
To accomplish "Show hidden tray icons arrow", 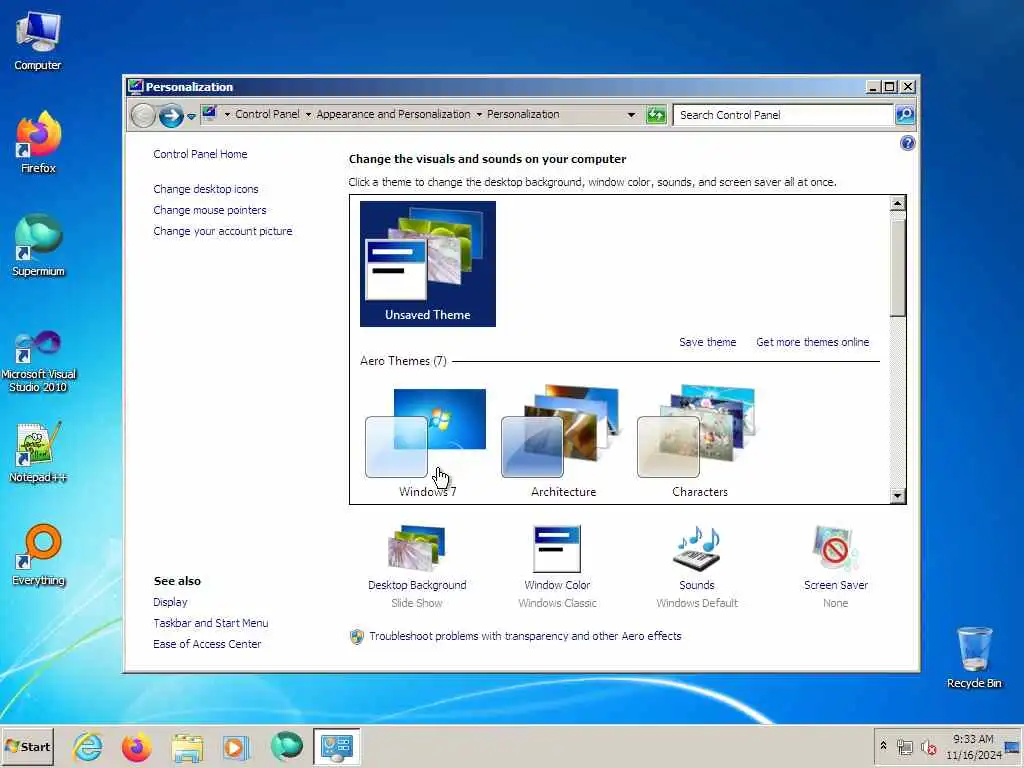I will pyautogui.click(x=883, y=746).
